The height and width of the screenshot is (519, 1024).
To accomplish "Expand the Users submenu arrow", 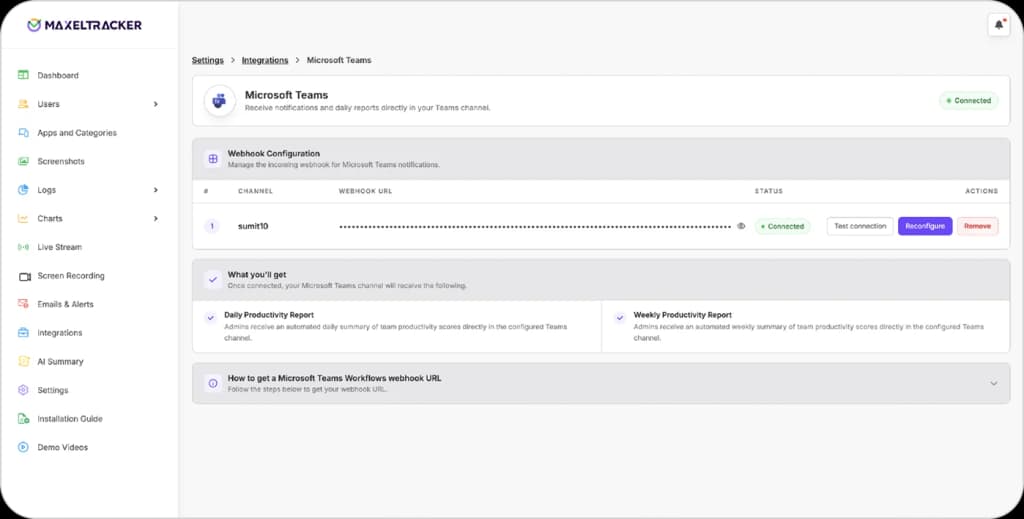I will click(x=155, y=104).
